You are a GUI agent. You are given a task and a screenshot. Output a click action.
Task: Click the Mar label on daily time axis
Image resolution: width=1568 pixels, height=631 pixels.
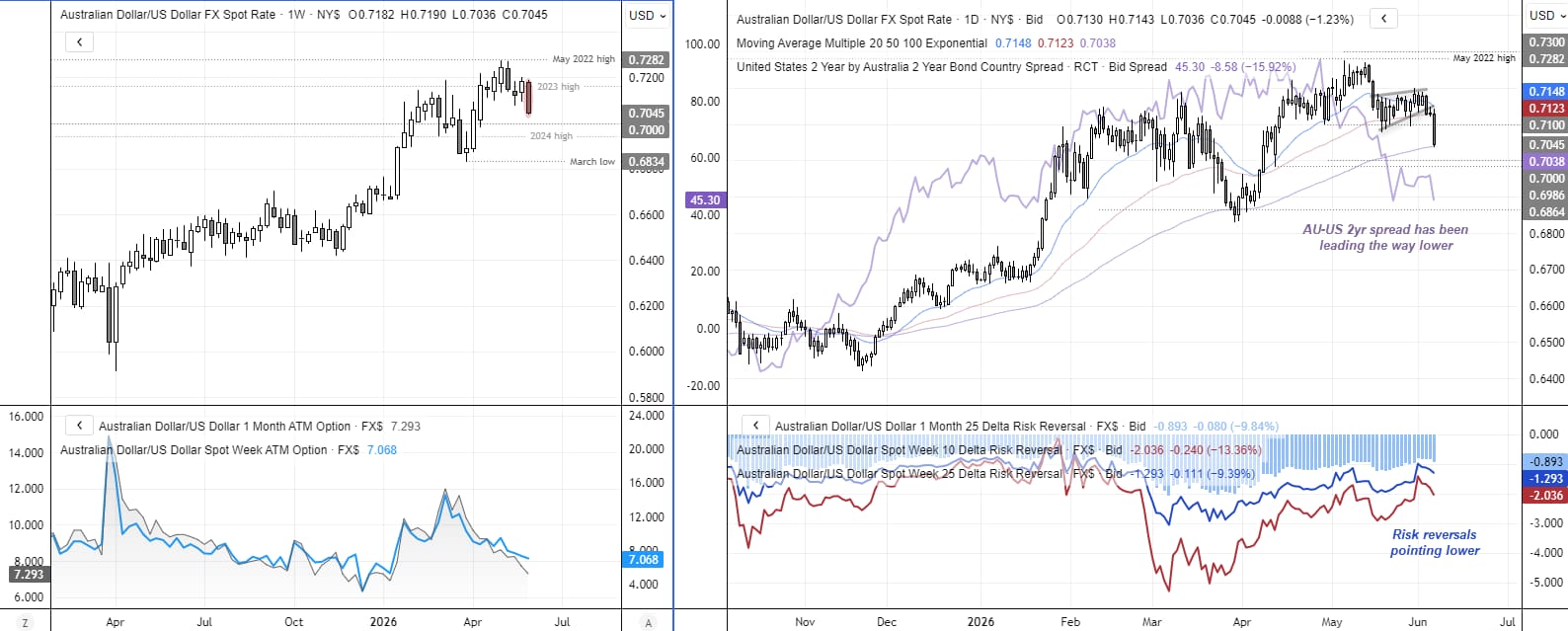(x=1151, y=622)
